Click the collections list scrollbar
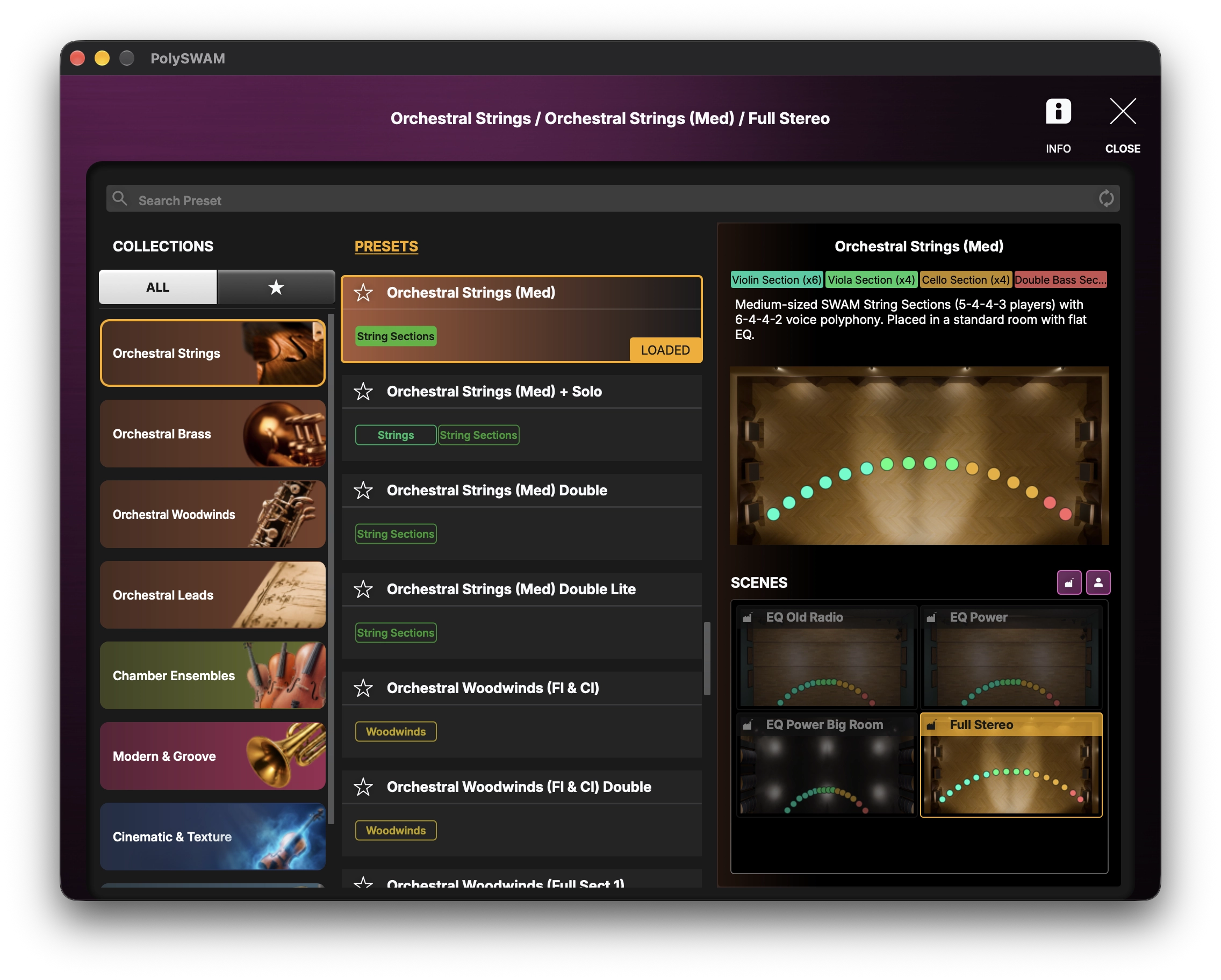Image resolution: width=1221 pixels, height=980 pixels. click(331, 569)
